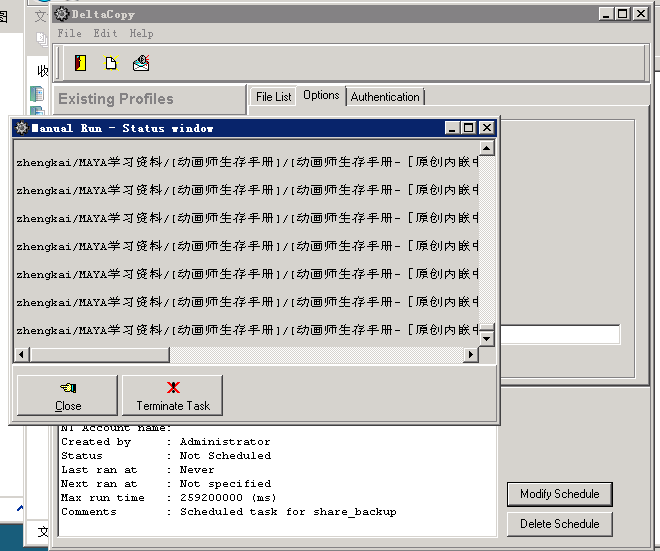The height and width of the screenshot is (551, 660).
Task: Click 'Status : Not Scheduled' line
Action: [x=166, y=456]
